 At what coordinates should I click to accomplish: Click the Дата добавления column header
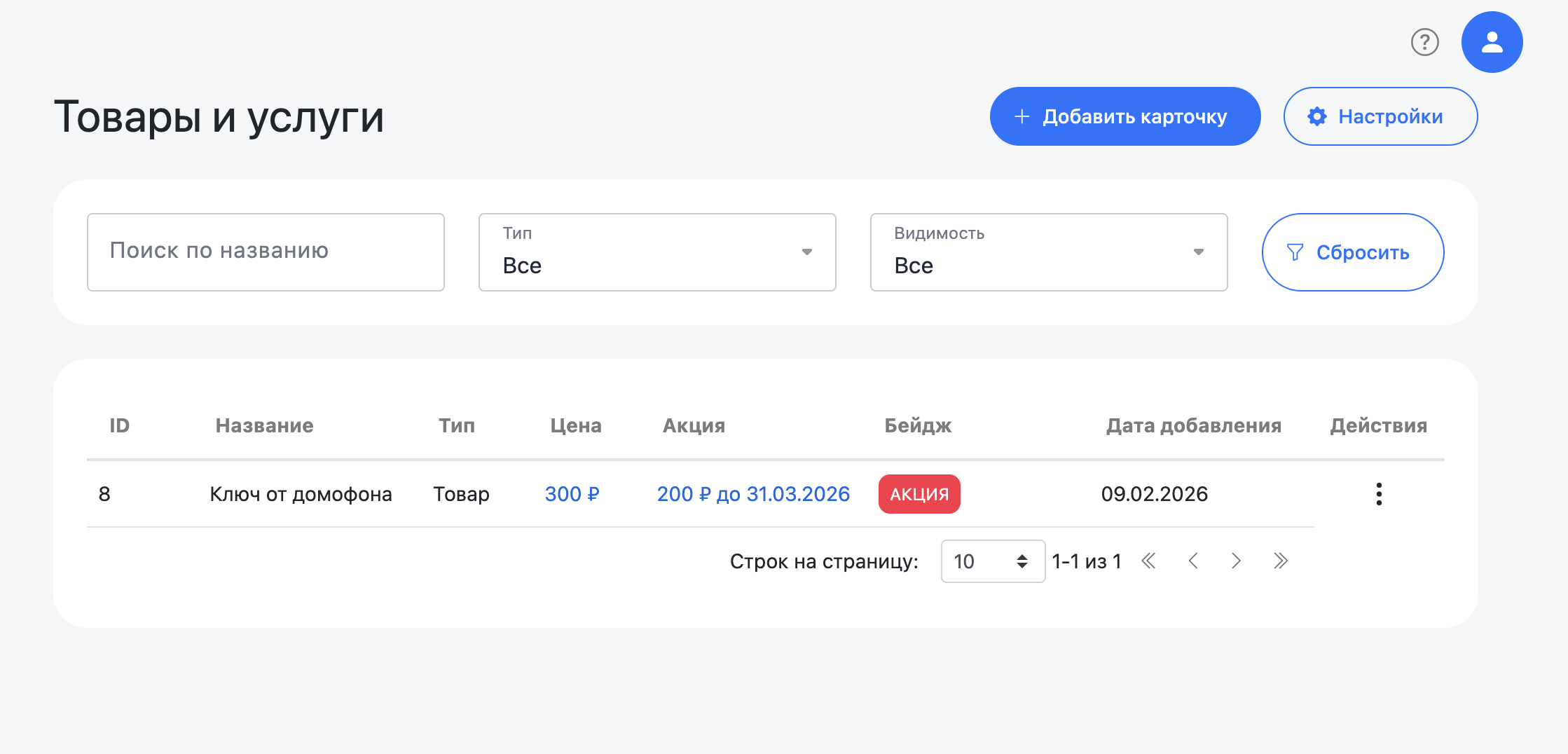(1193, 425)
